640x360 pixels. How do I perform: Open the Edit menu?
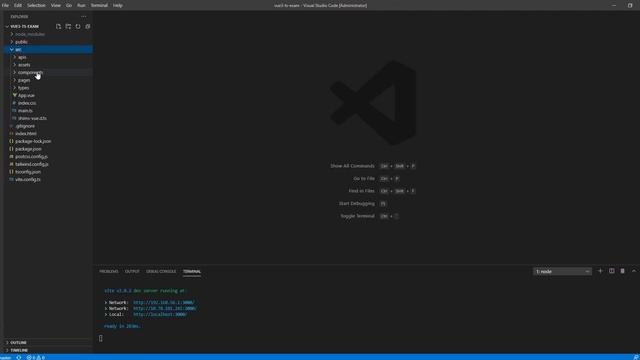pyautogui.click(x=18, y=5)
